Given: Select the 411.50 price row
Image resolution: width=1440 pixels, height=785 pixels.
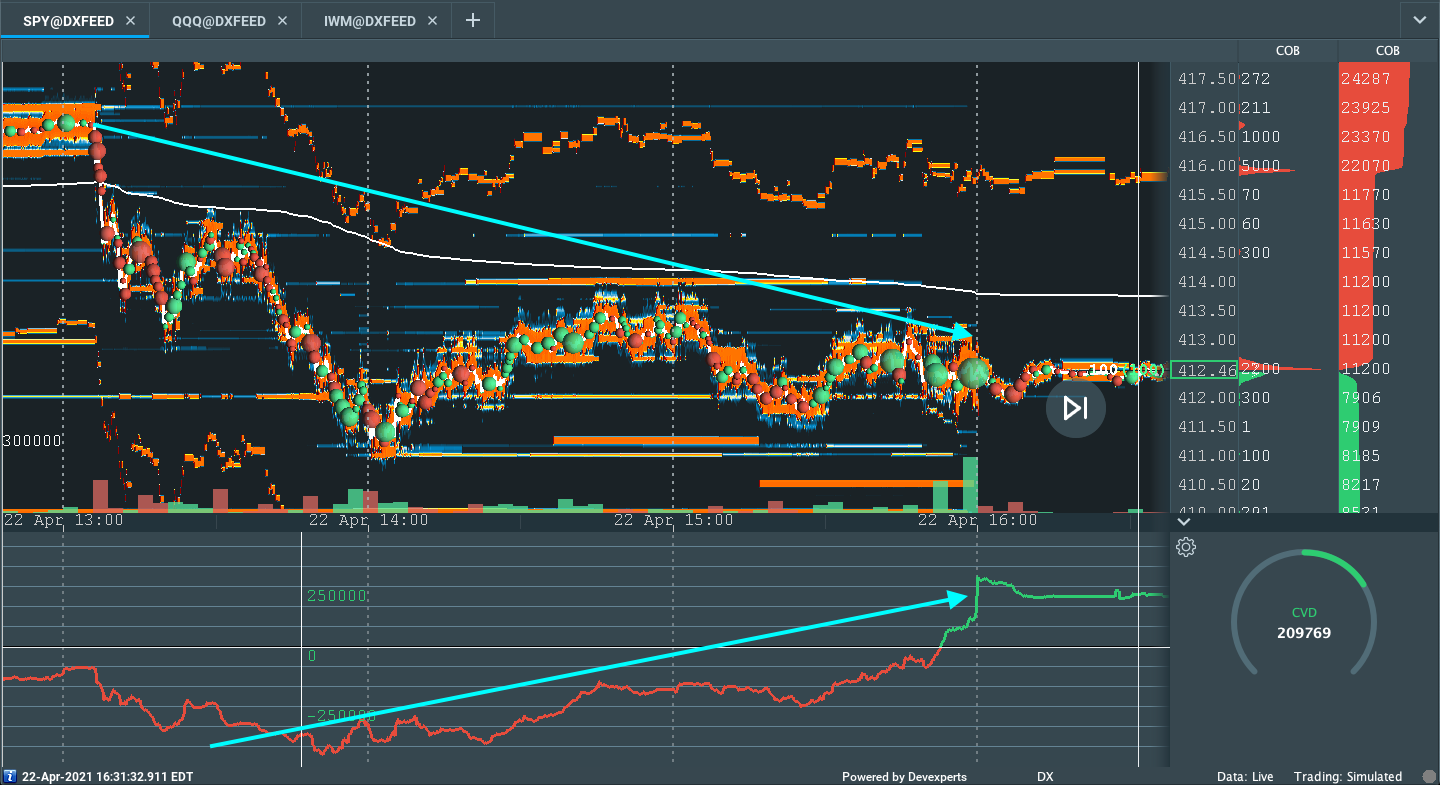Looking at the screenshot, I should coord(1208,427).
